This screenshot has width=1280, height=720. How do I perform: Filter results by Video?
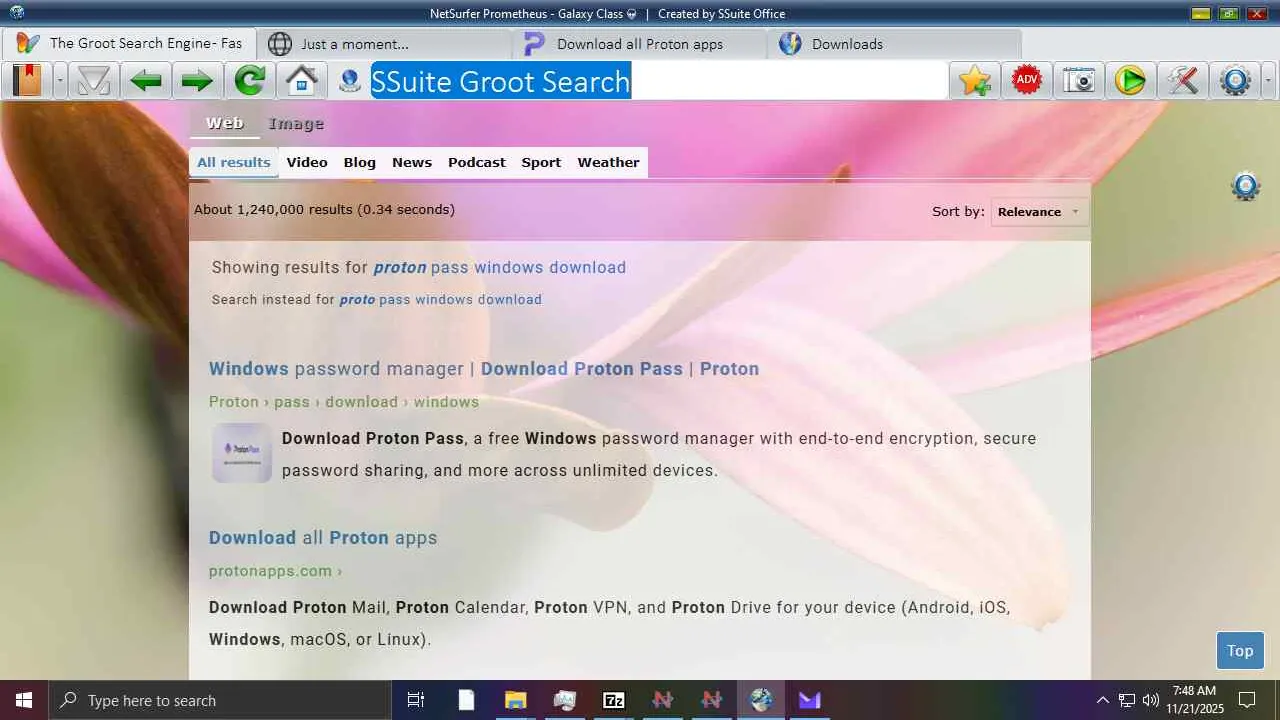[x=307, y=163]
